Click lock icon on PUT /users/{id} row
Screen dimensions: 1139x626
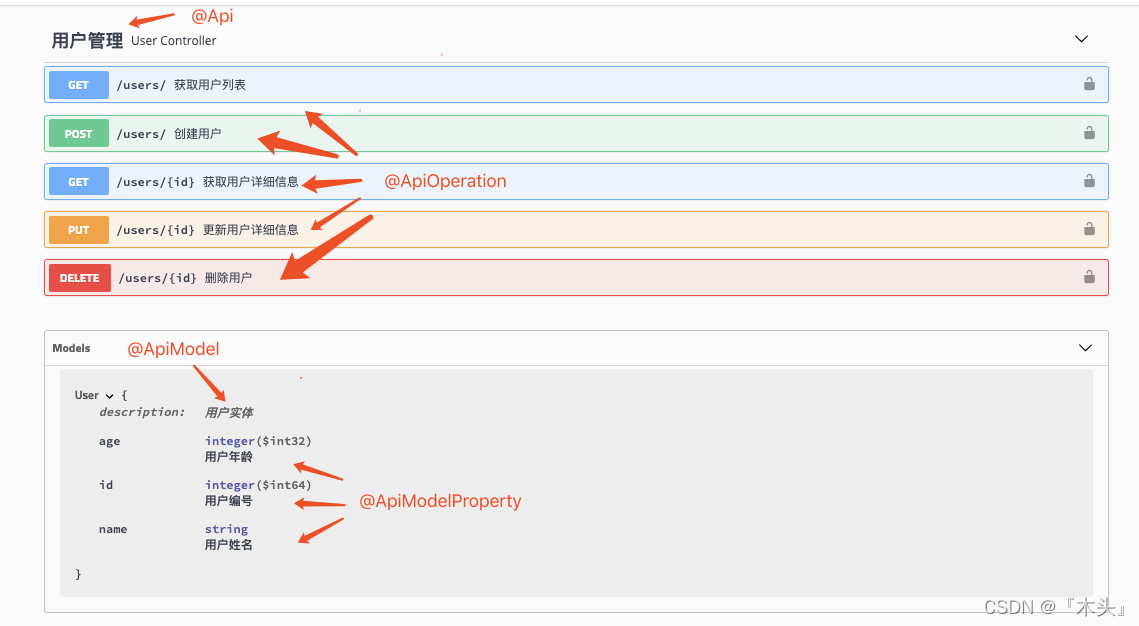pyautogui.click(x=1089, y=229)
